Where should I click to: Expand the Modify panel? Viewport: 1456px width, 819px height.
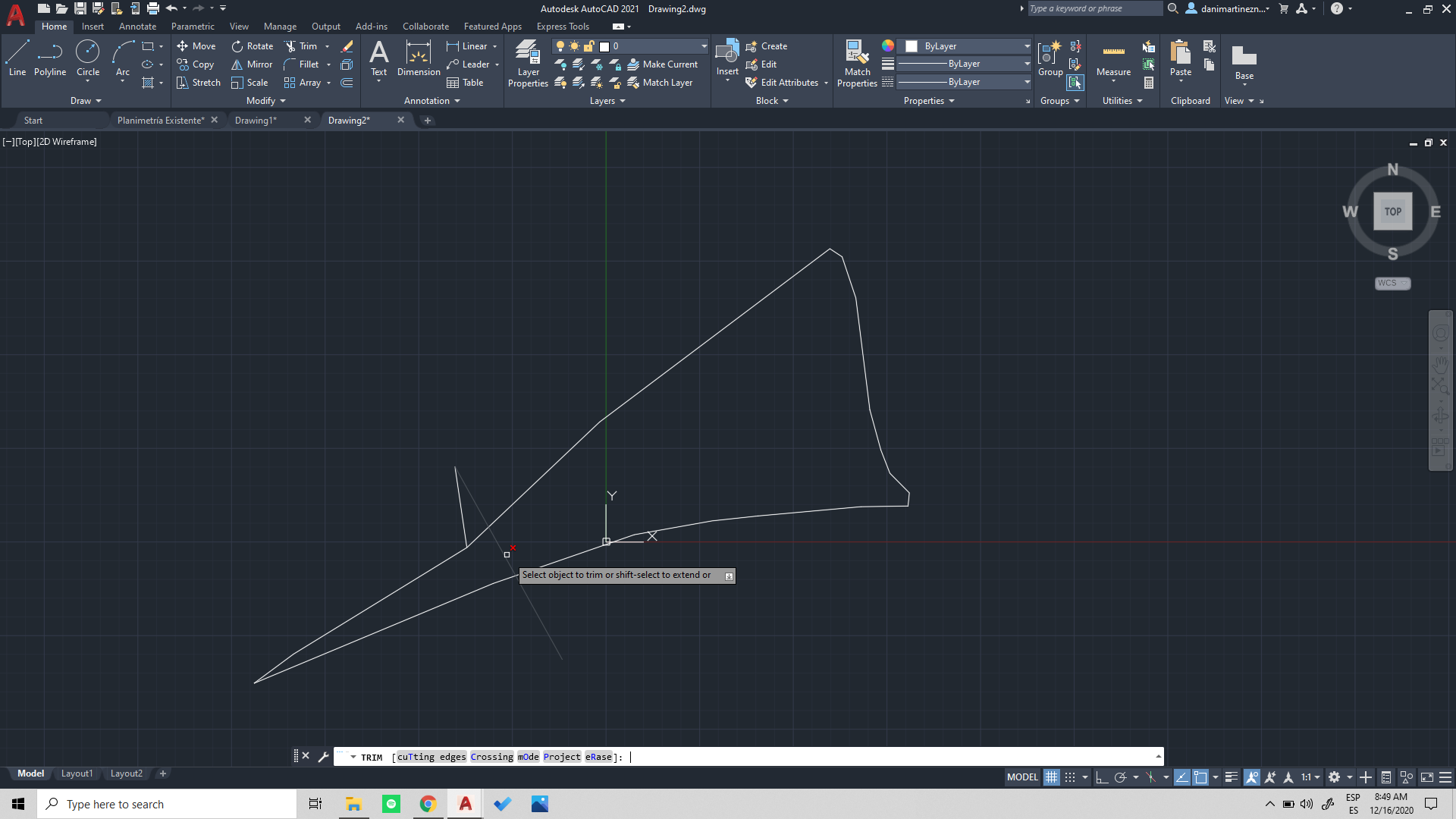265,100
